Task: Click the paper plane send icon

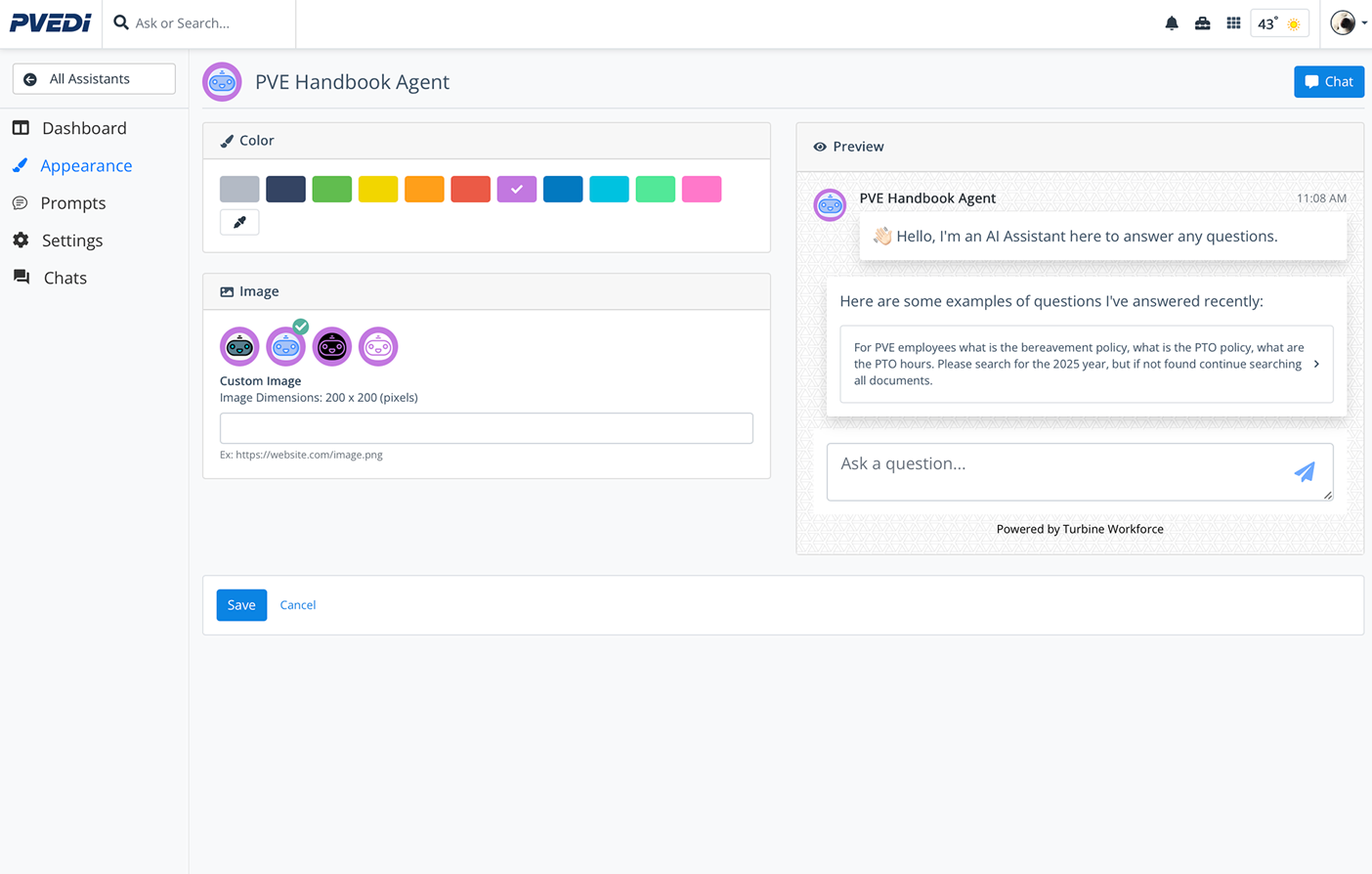Action: [1305, 472]
